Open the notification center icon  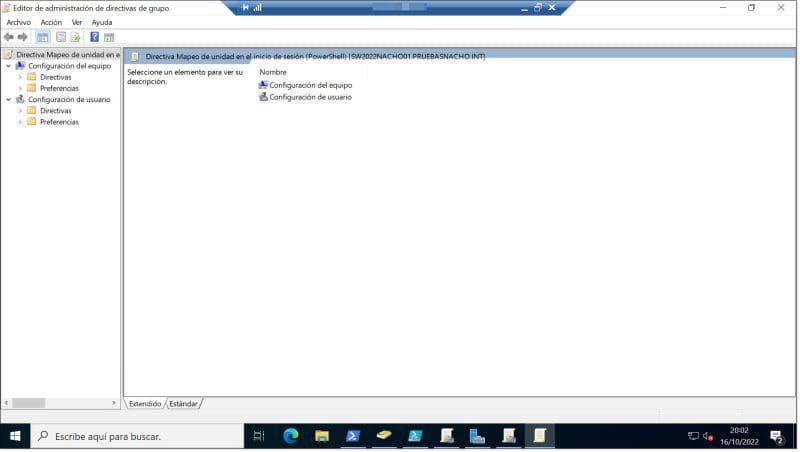pos(777,437)
